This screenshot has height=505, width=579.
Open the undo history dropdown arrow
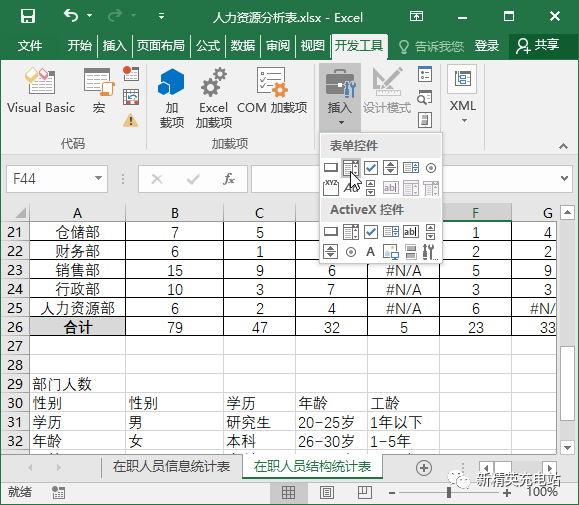pyautogui.click(x=89, y=16)
